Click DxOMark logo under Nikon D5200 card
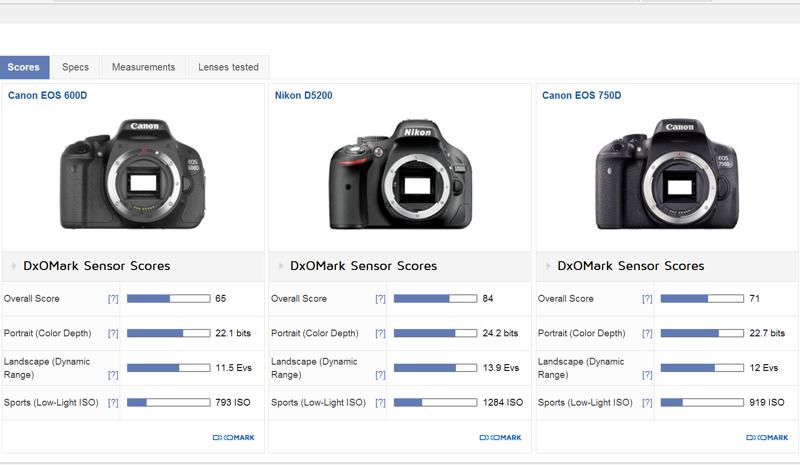Viewport: 800px width, 465px height. click(x=500, y=437)
